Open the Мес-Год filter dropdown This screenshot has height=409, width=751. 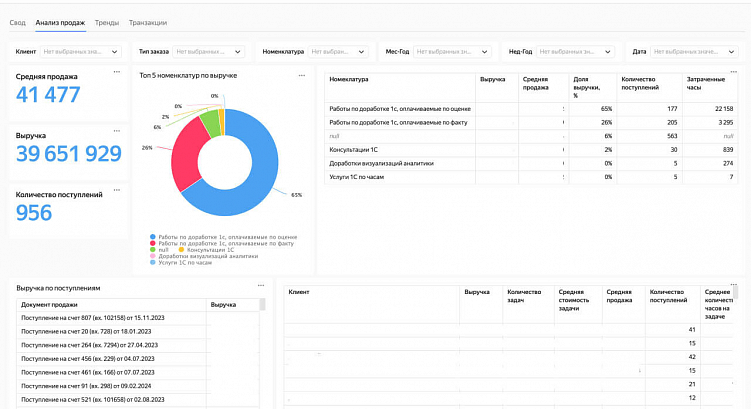452,52
